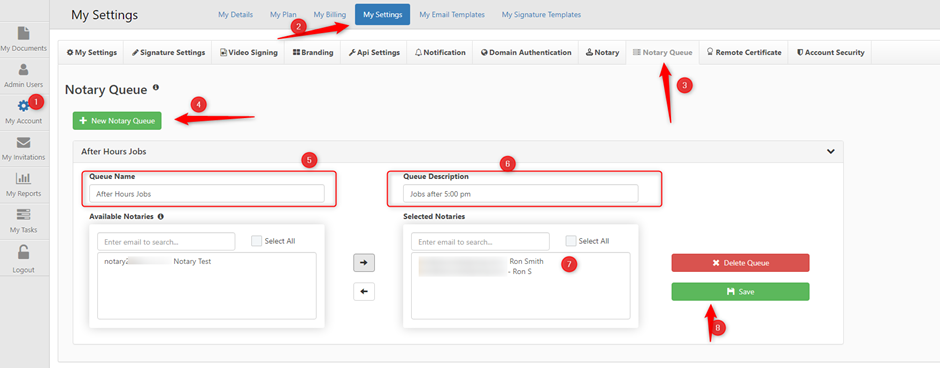The image size is (940, 368).
Task: Focus the Selected Notaries email search box
Action: point(480,242)
